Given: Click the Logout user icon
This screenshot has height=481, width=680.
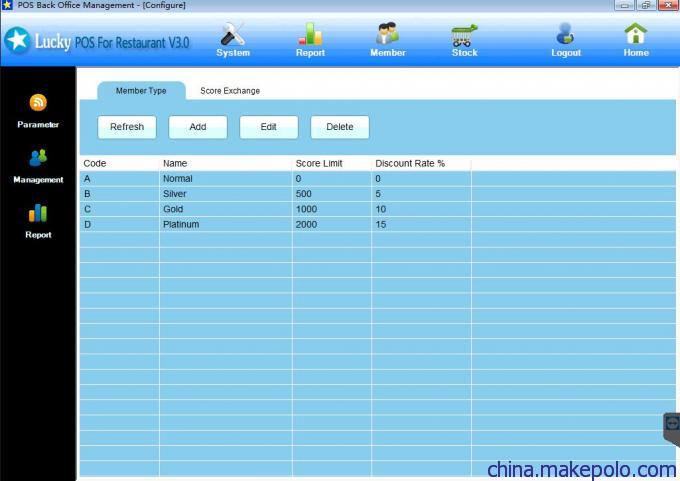Looking at the screenshot, I should pos(566,34).
